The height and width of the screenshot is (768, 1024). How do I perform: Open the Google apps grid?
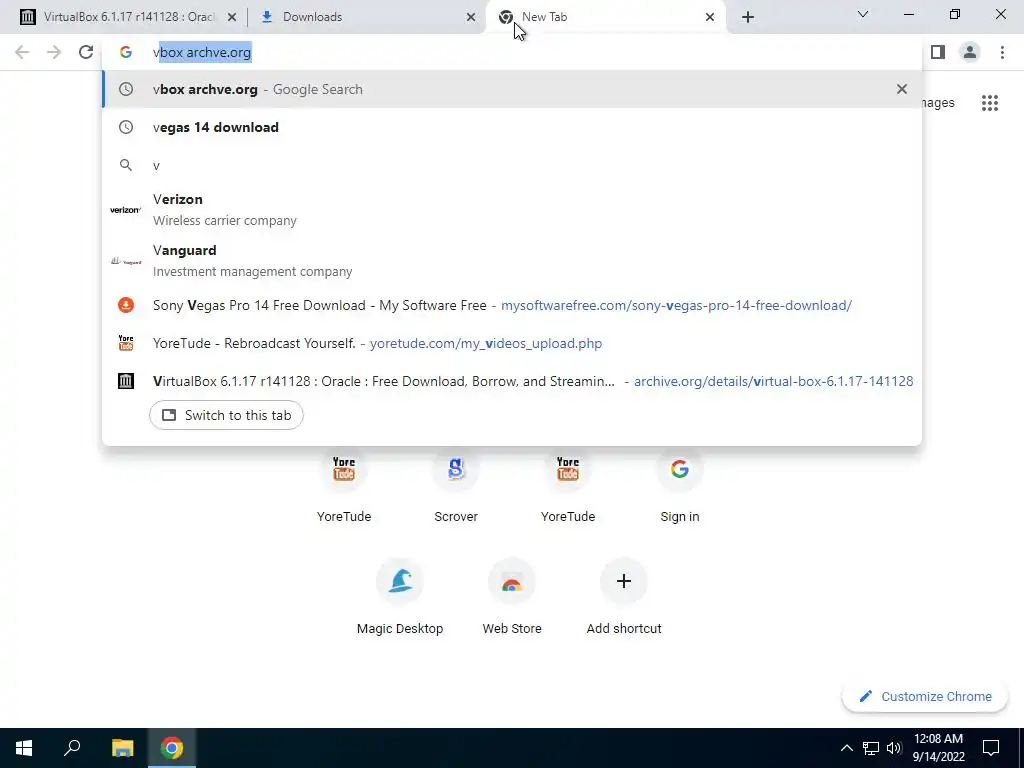click(990, 103)
